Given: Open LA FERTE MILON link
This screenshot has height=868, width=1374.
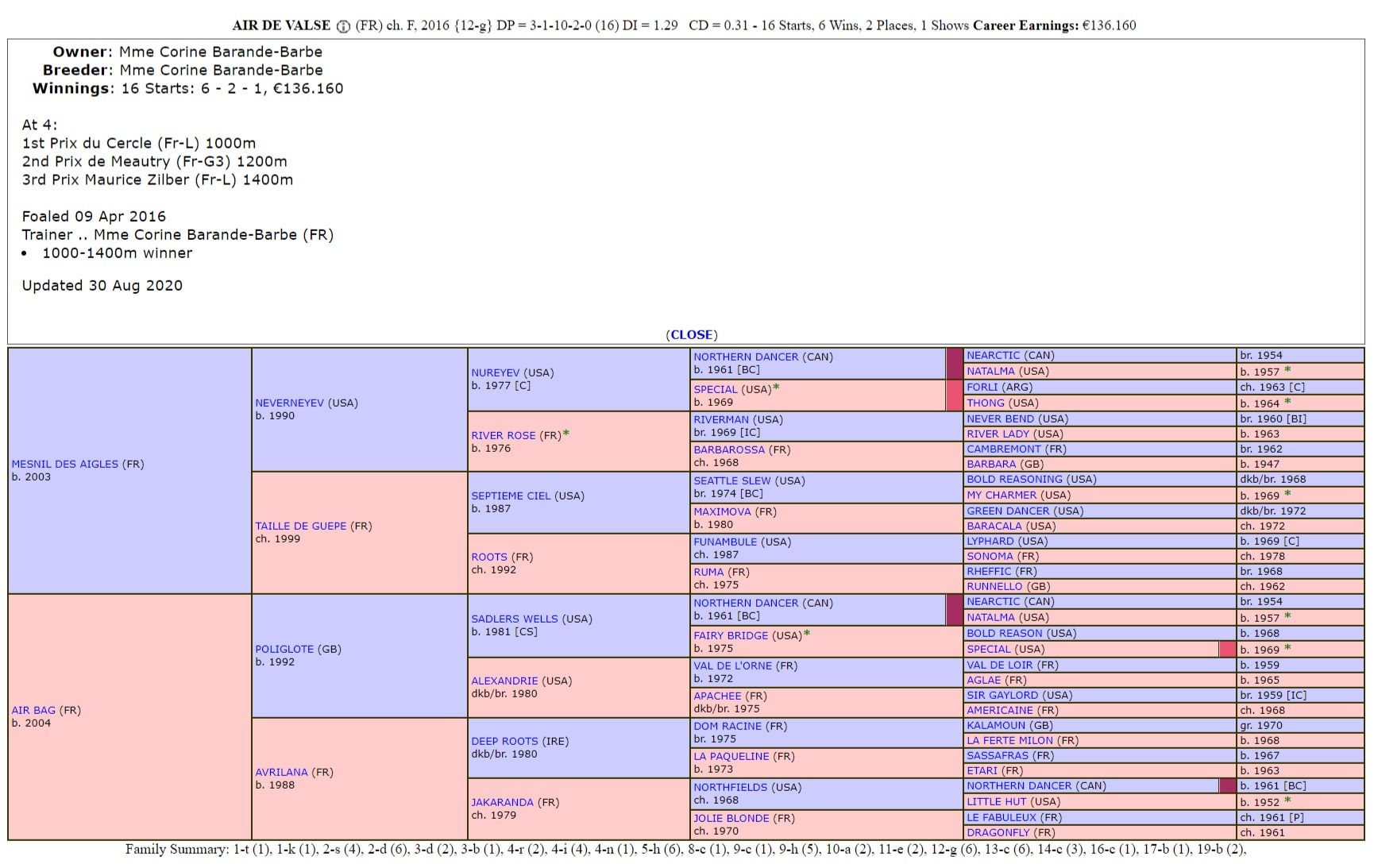Looking at the screenshot, I should click(x=1009, y=740).
